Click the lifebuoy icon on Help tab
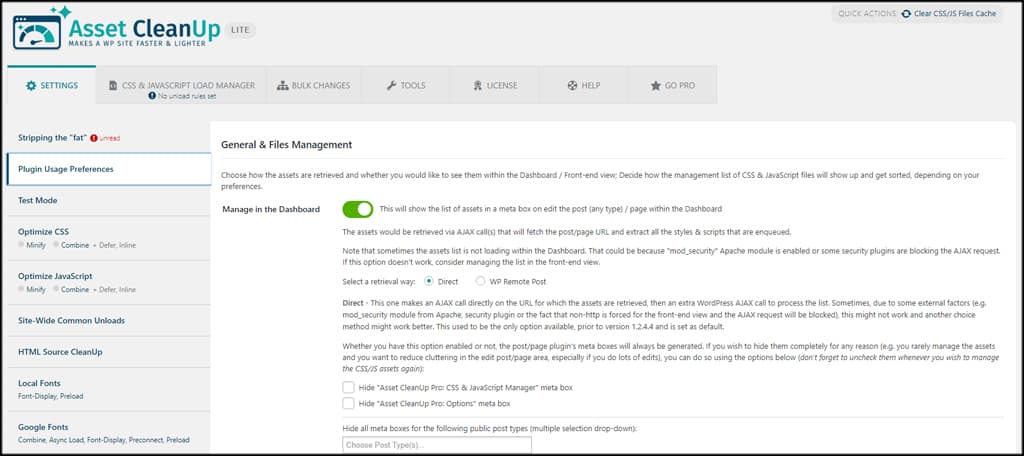 pos(572,86)
